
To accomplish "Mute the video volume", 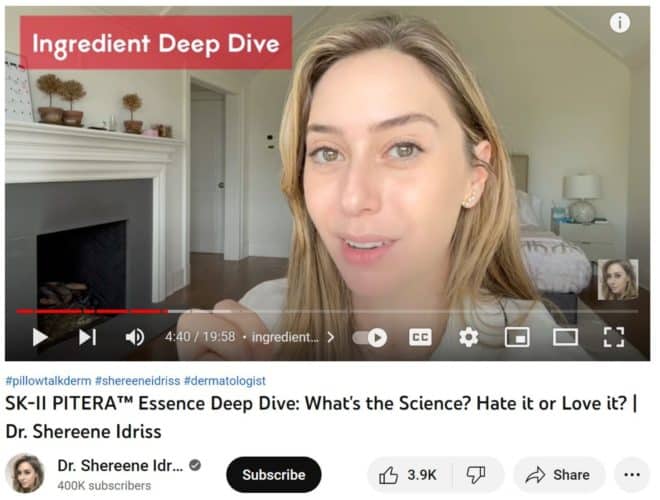I will (x=135, y=337).
